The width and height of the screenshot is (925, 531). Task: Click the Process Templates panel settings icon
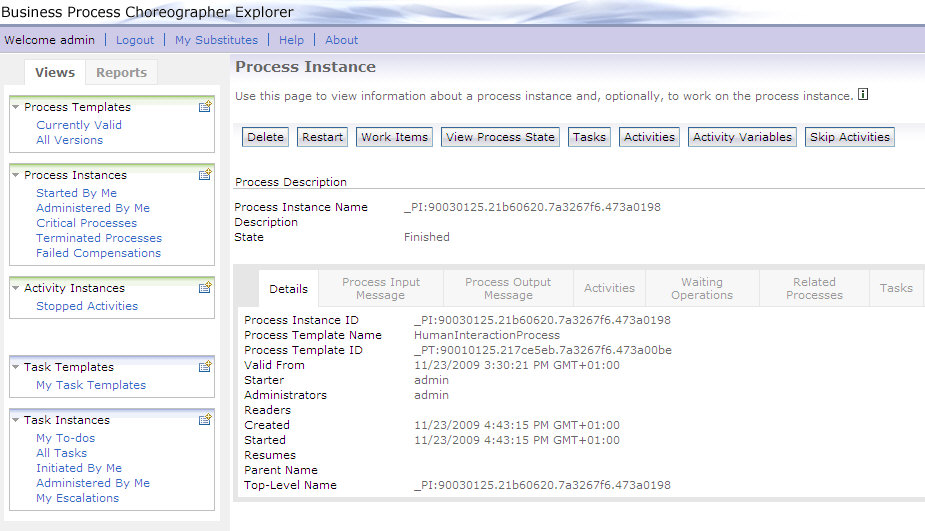tap(205, 107)
